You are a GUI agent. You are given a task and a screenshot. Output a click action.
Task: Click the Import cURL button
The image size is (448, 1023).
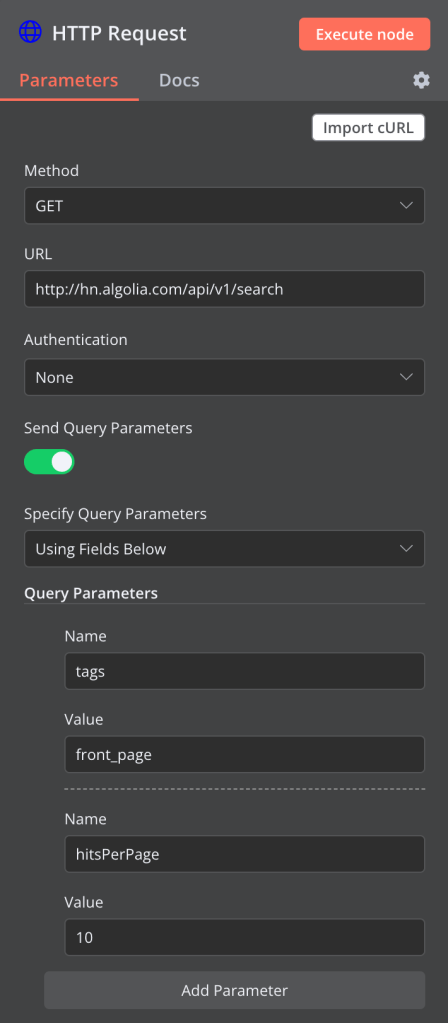click(368, 128)
